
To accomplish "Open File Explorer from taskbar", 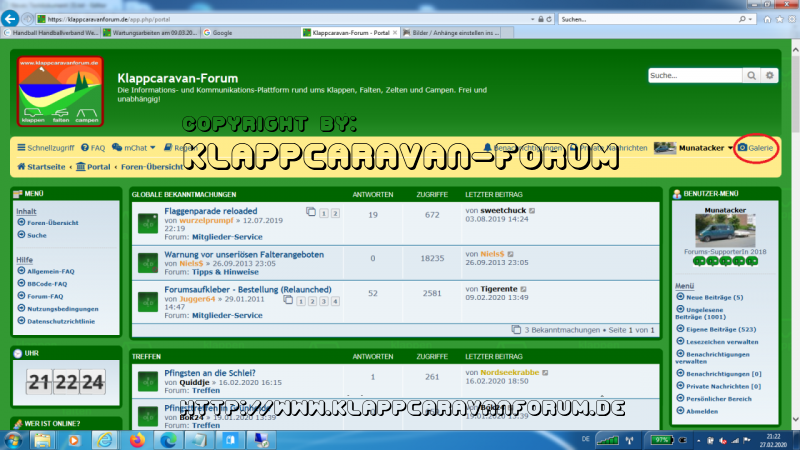I will (x=42, y=440).
